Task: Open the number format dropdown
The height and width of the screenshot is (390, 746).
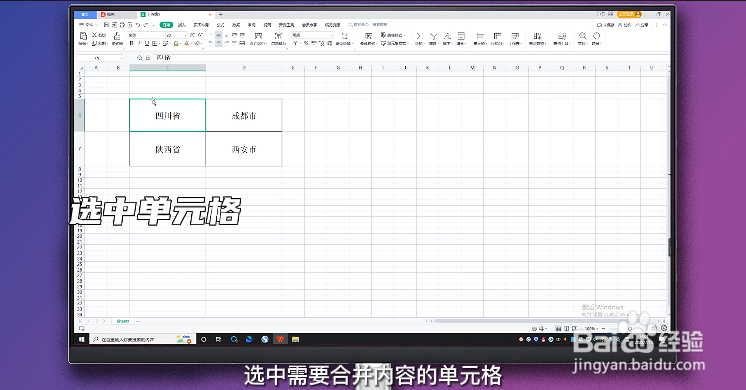Action: (x=312, y=35)
